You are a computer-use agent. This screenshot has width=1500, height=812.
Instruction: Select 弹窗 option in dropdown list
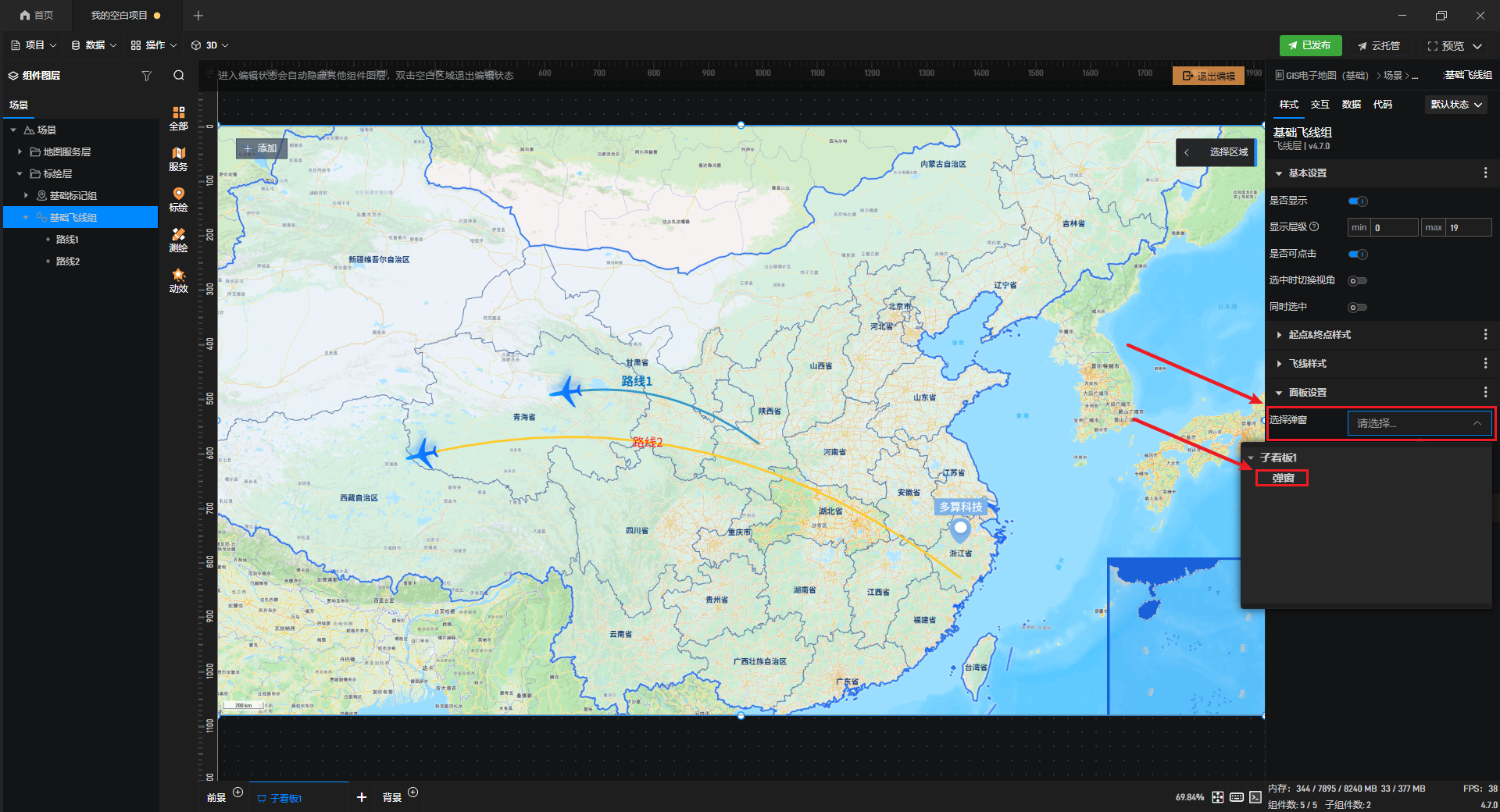1282,478
